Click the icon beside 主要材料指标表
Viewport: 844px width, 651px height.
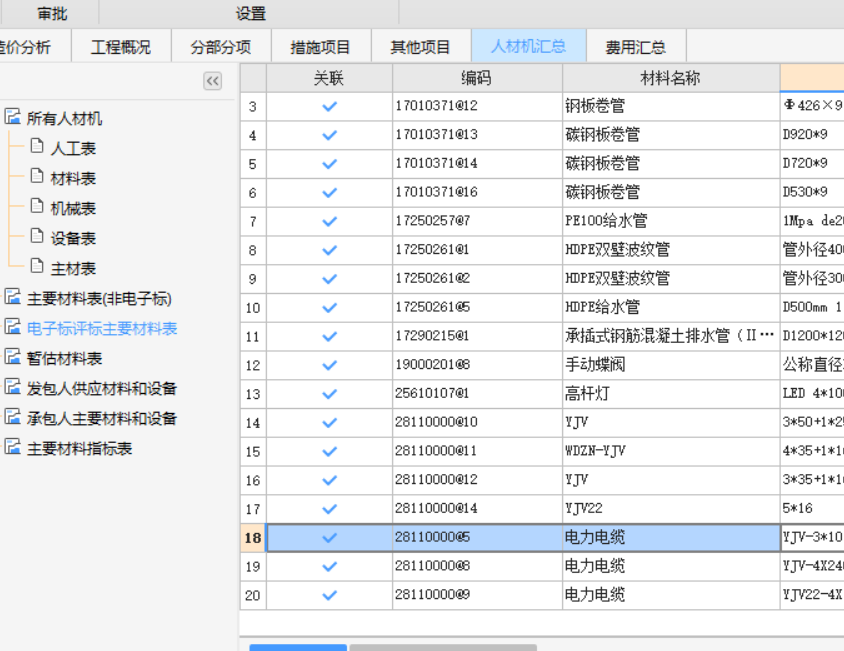point(13,446)
